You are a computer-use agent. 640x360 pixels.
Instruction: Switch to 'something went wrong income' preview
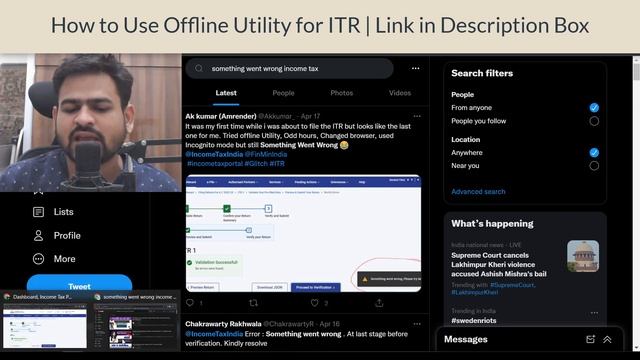click(136, 321)
